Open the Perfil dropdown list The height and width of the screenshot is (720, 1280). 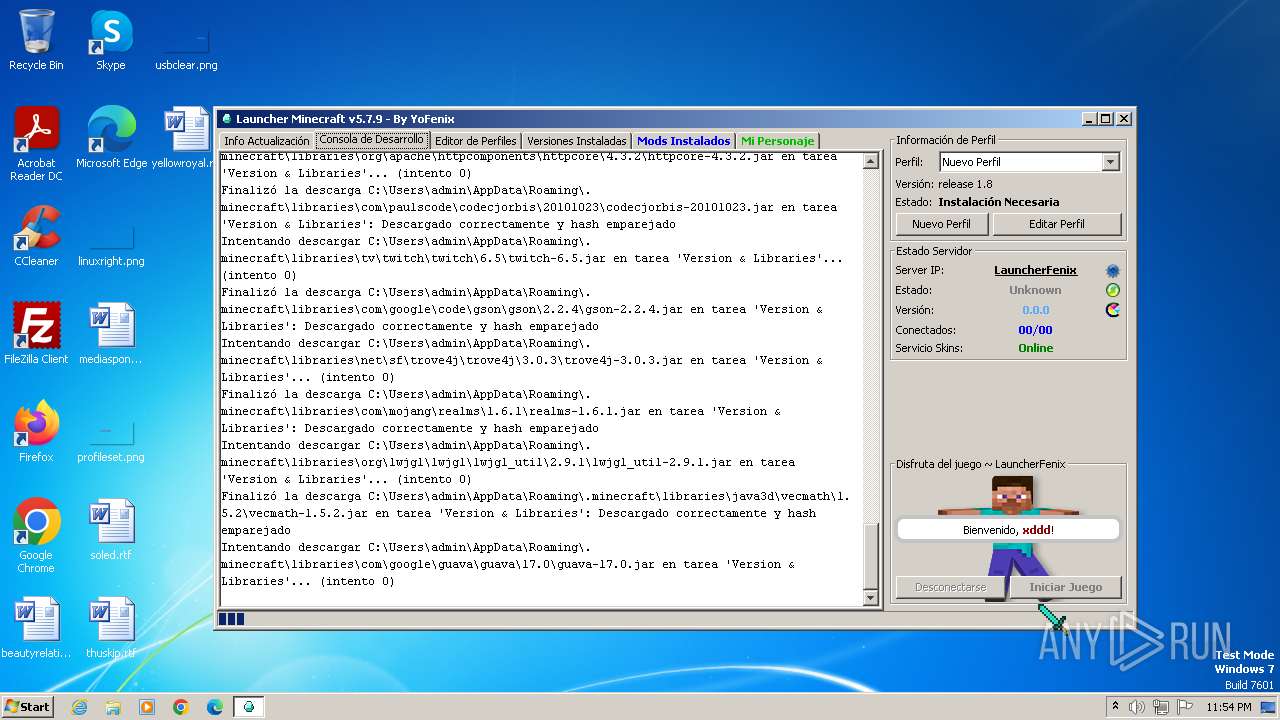[1110, 162]
